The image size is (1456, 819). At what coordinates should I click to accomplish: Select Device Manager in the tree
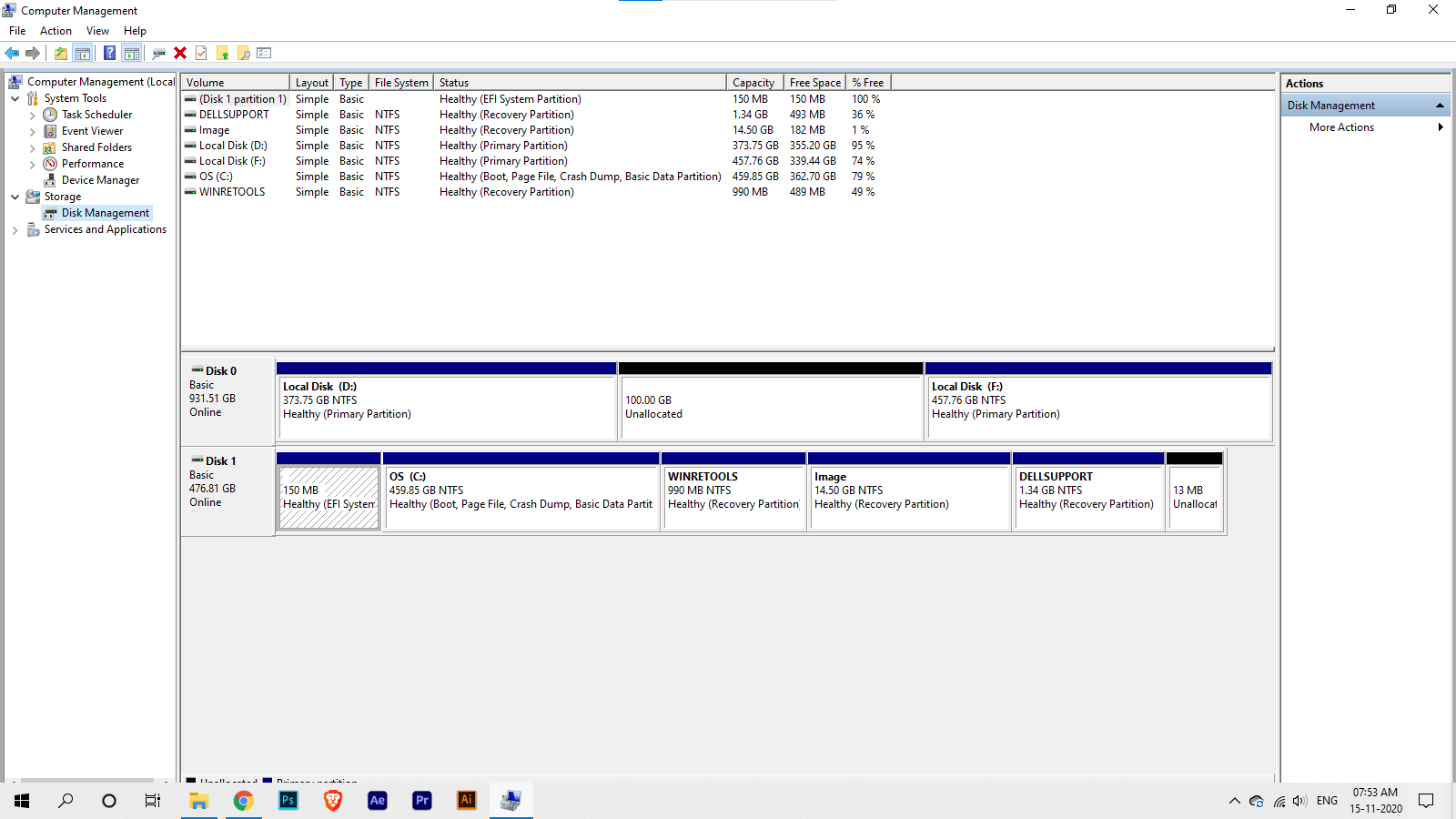pos(101,179)
